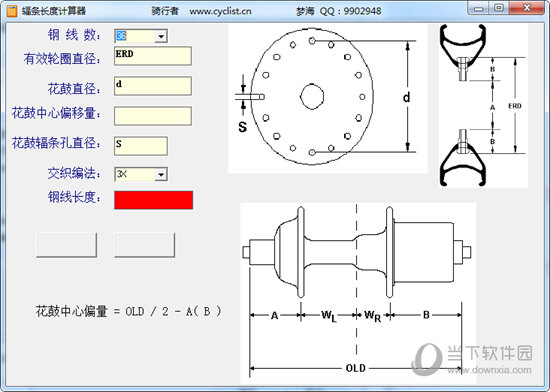Click the hub offset formula text
Image resolution: width=550 pixels, height=392 pixels.
(x=128, y=311)
